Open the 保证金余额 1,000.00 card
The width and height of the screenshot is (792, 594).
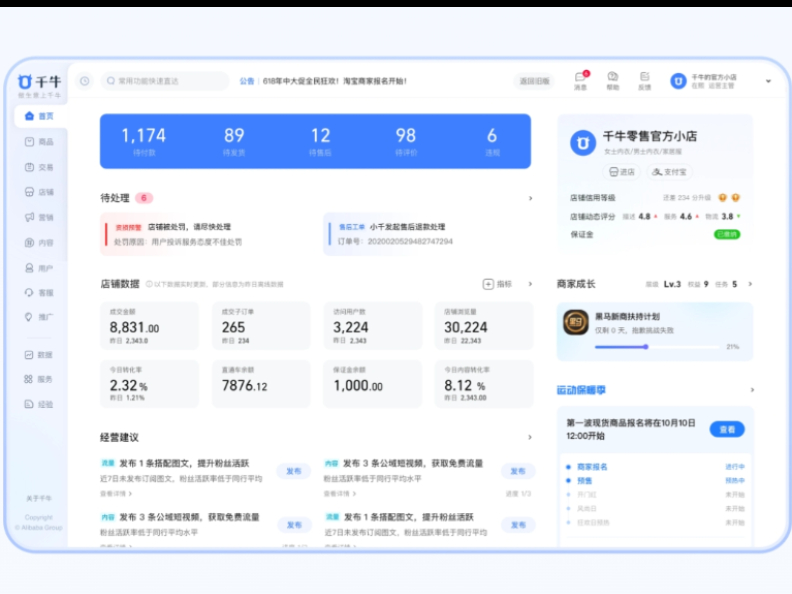click(x=373, y=384)
